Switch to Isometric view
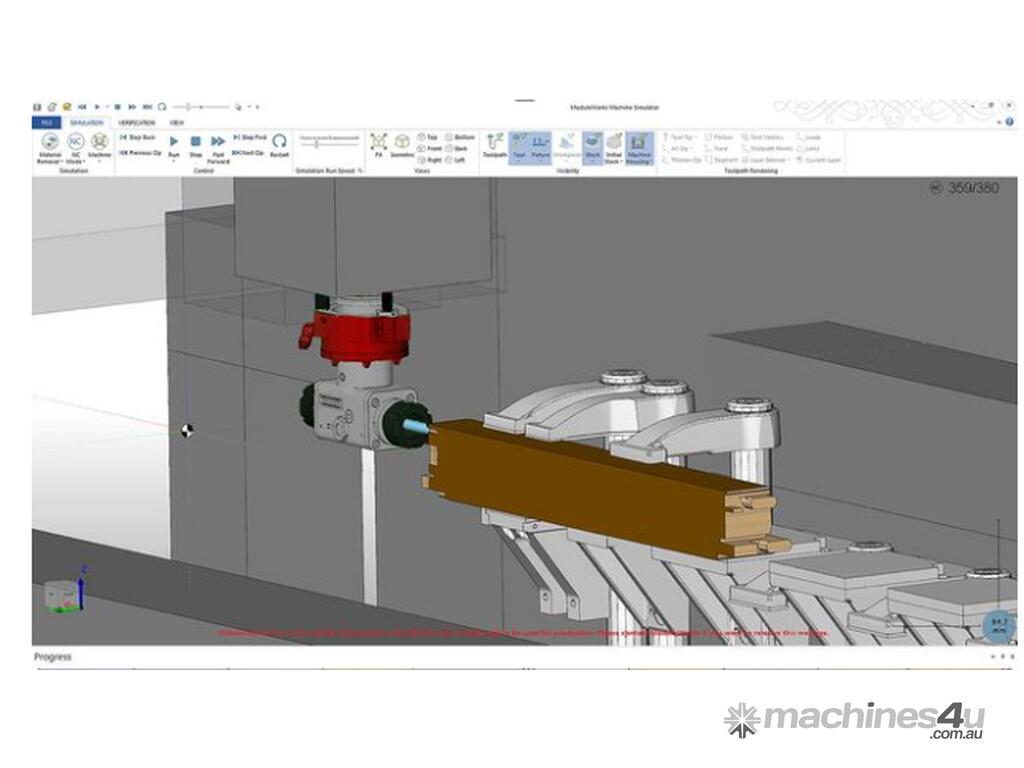This screenshot has width=1024, height=768. point(401,145)
